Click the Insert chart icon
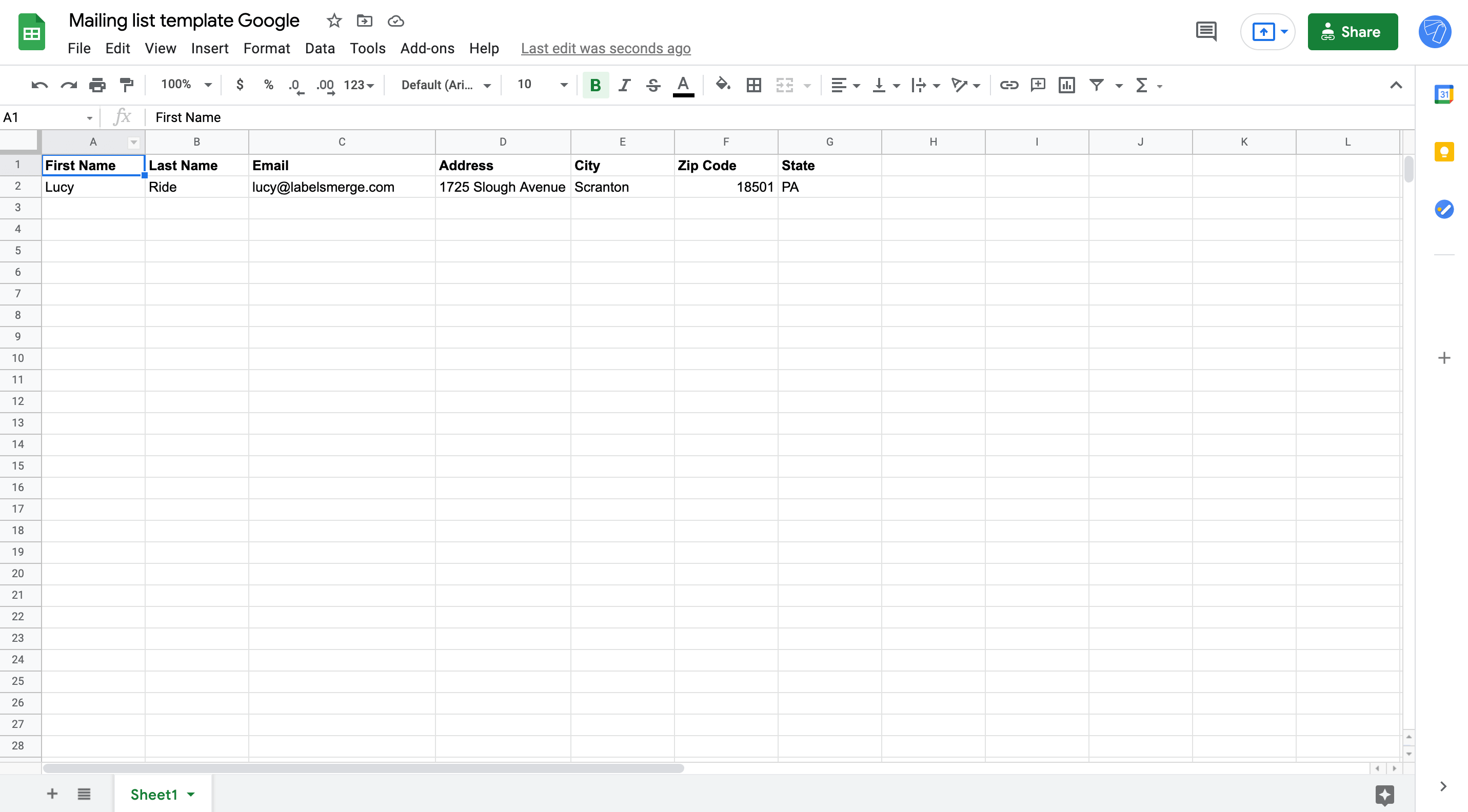The width and height of the screenshot is (1468, 812). click(x=1065, y=84)
